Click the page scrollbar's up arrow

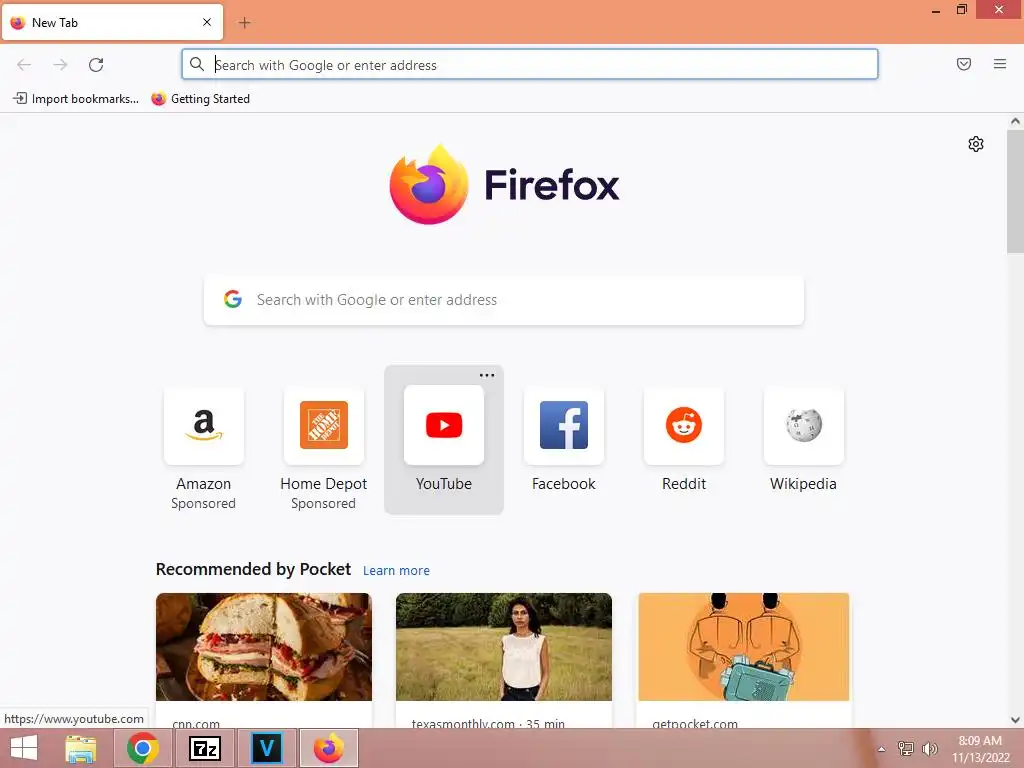click(1015, 121)
